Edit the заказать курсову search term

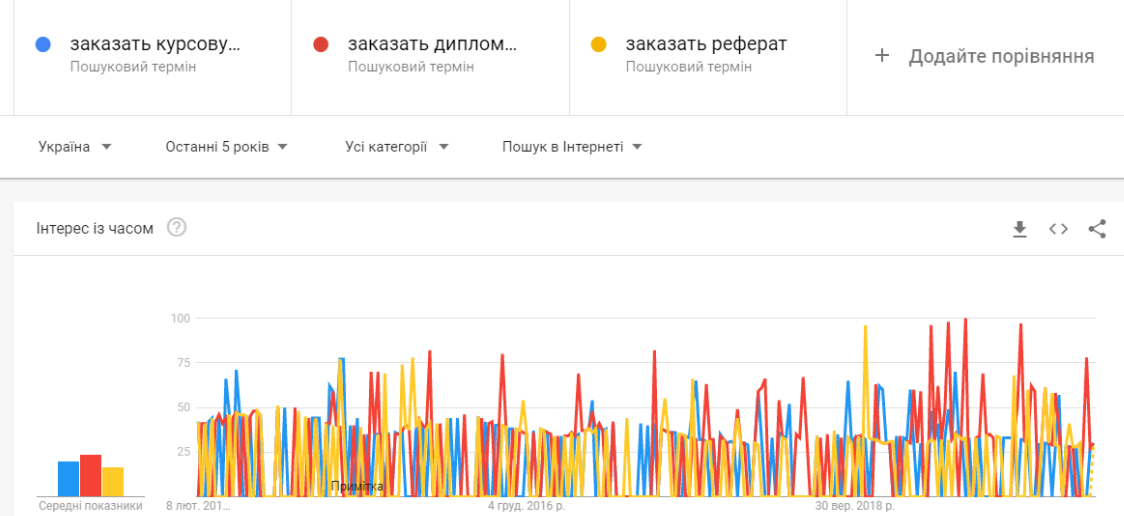155,44
